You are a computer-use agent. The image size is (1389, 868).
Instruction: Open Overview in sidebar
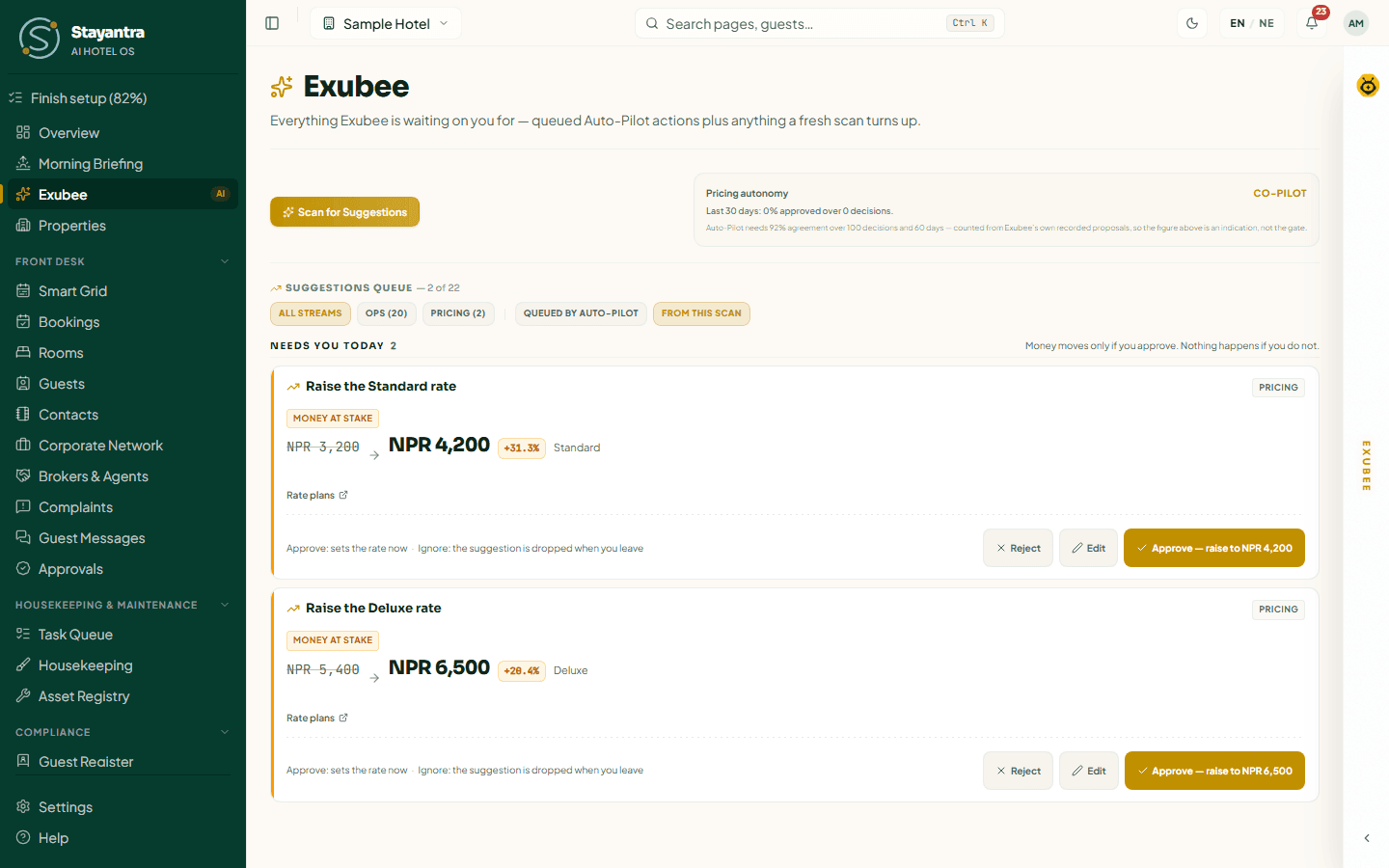(123, 133)
